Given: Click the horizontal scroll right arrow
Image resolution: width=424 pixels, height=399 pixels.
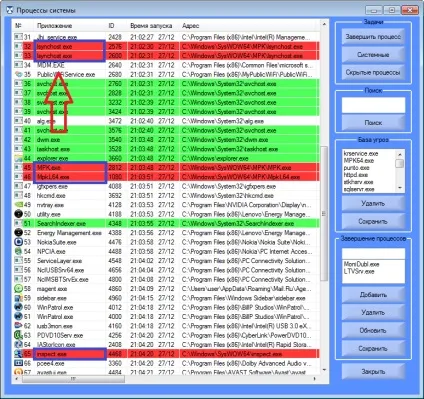Looking at the screenshot, I should coord(315,379).
